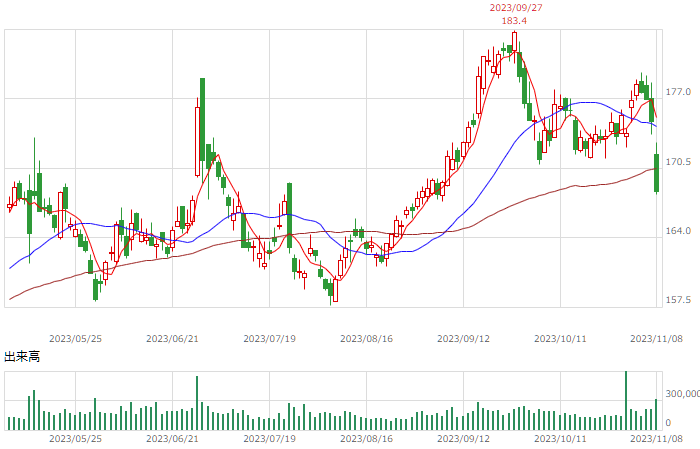Image resolution: width=700 pixels, height=449 pixels.
Task: Click the 2023/09/12 date under volume chart
Action: click(463, 439)
